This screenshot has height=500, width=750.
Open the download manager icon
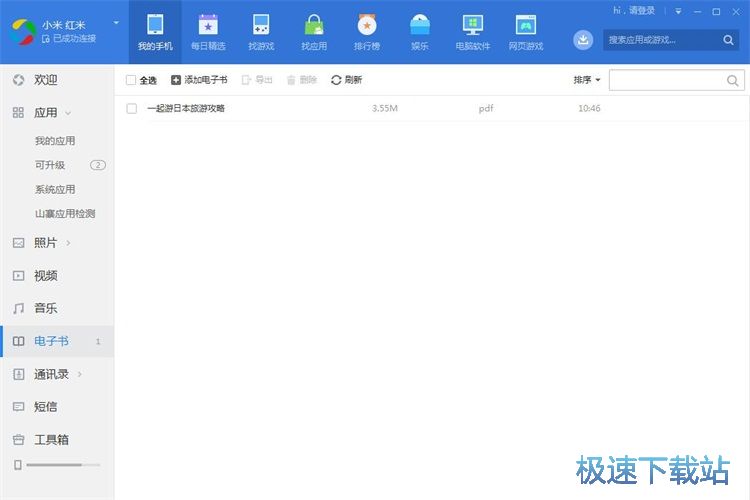[x=583, y=40]
